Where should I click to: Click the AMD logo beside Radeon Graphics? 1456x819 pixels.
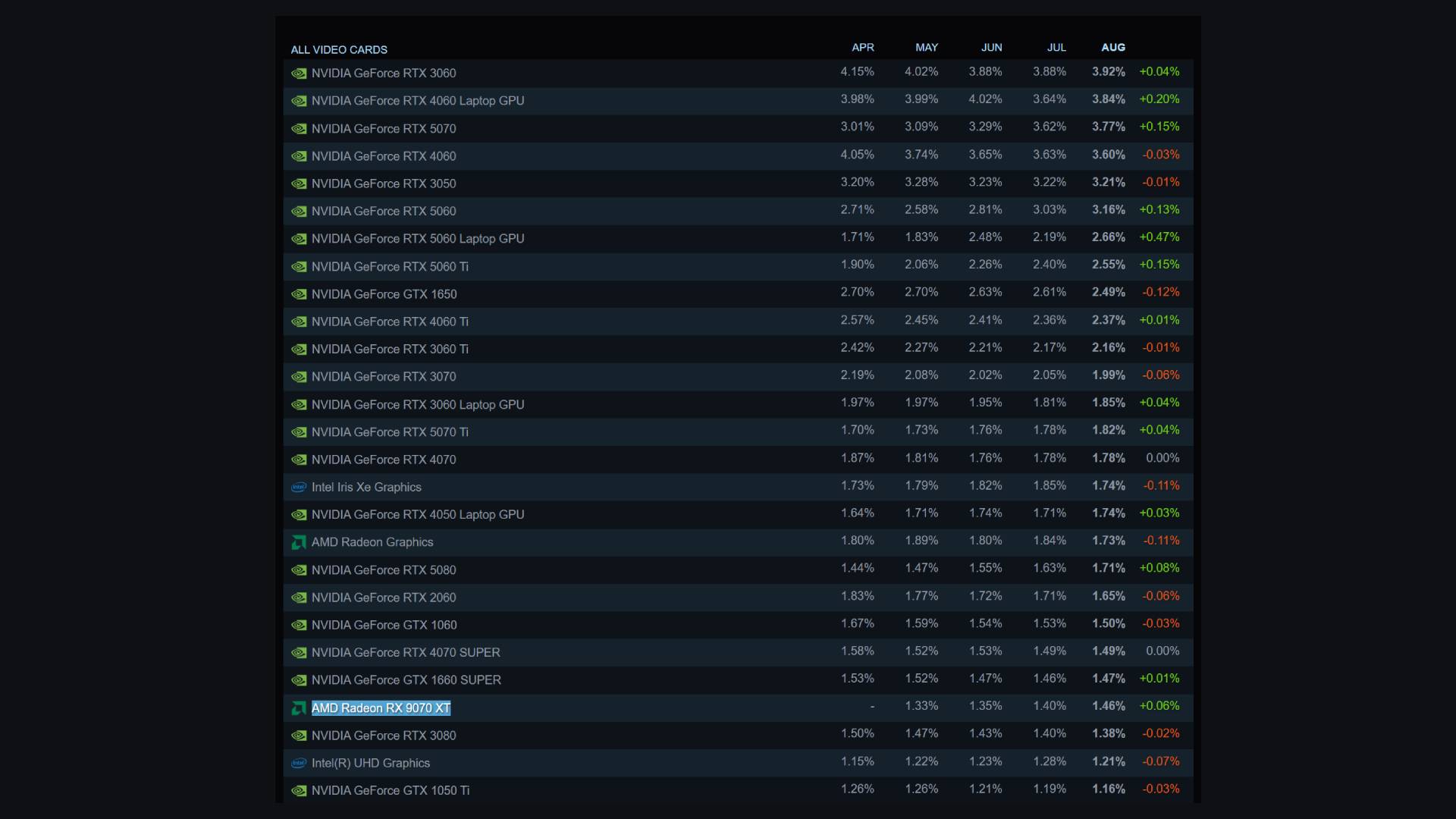click(x=299, y=542)
